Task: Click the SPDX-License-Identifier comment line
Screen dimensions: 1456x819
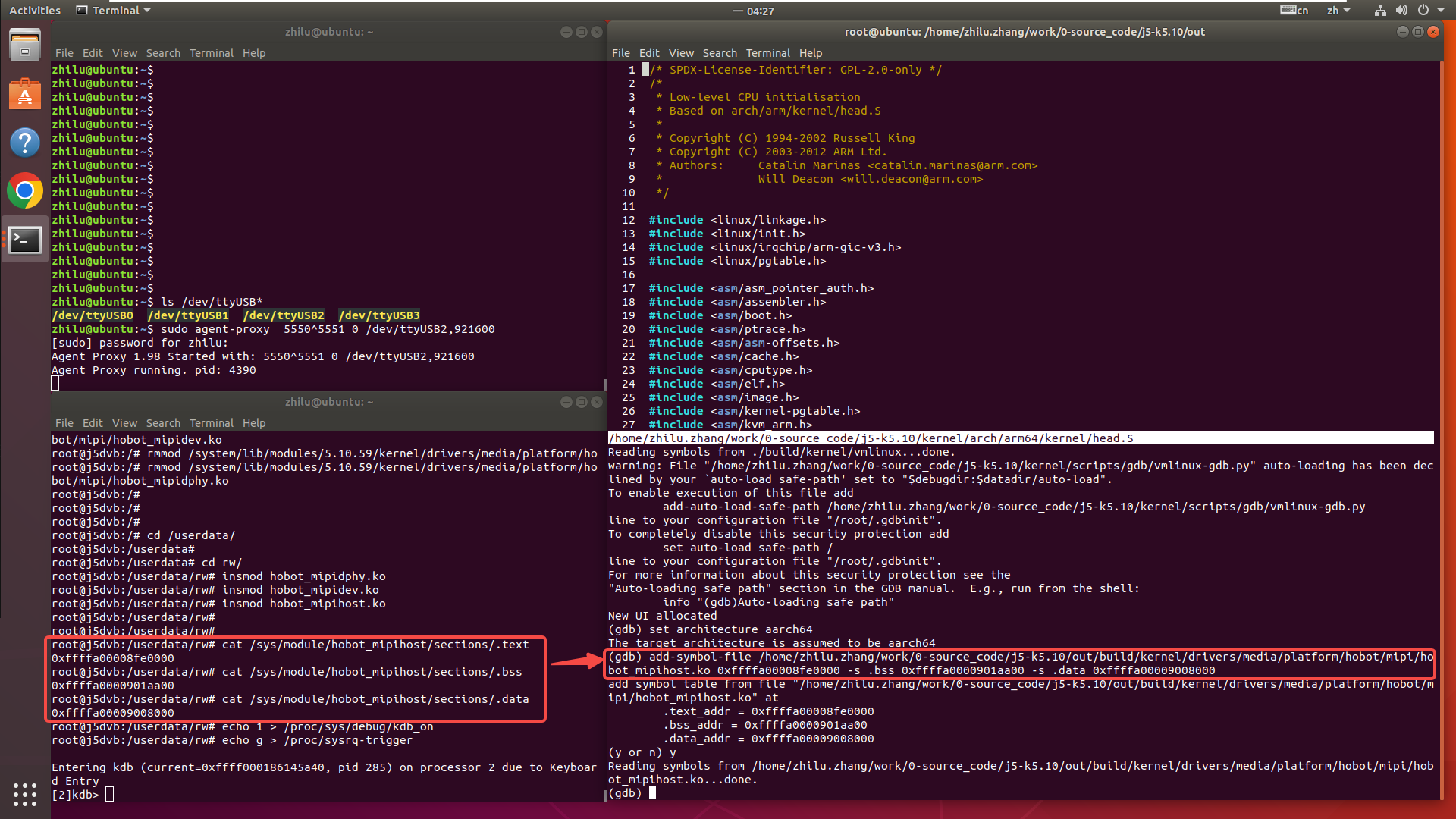Action: [795, 70]
